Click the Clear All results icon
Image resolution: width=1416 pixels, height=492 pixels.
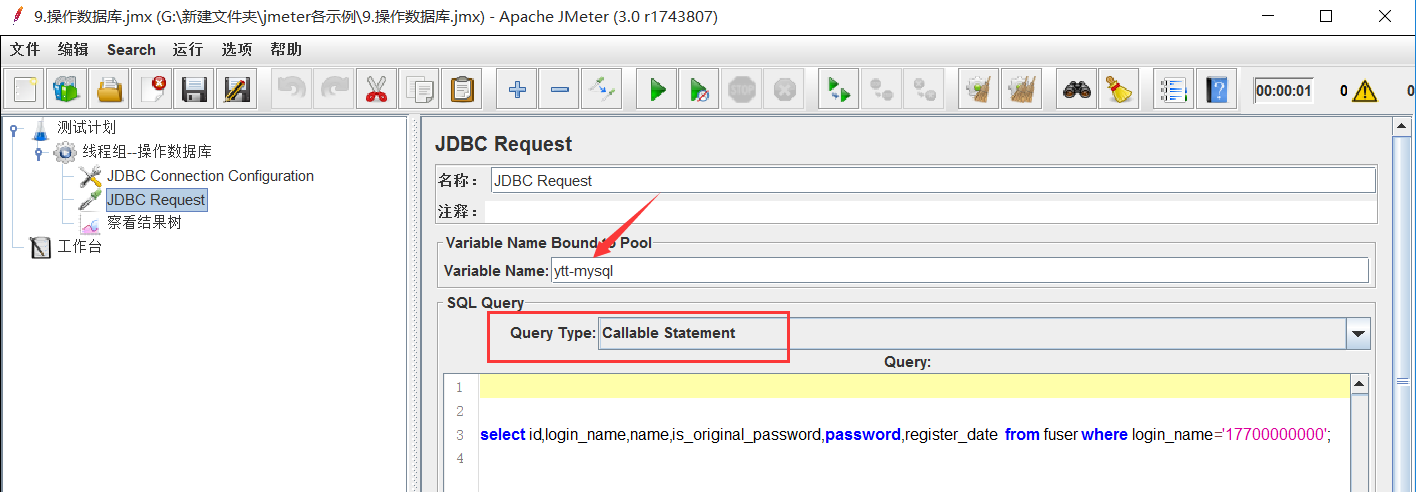[x=1021, y=89]
